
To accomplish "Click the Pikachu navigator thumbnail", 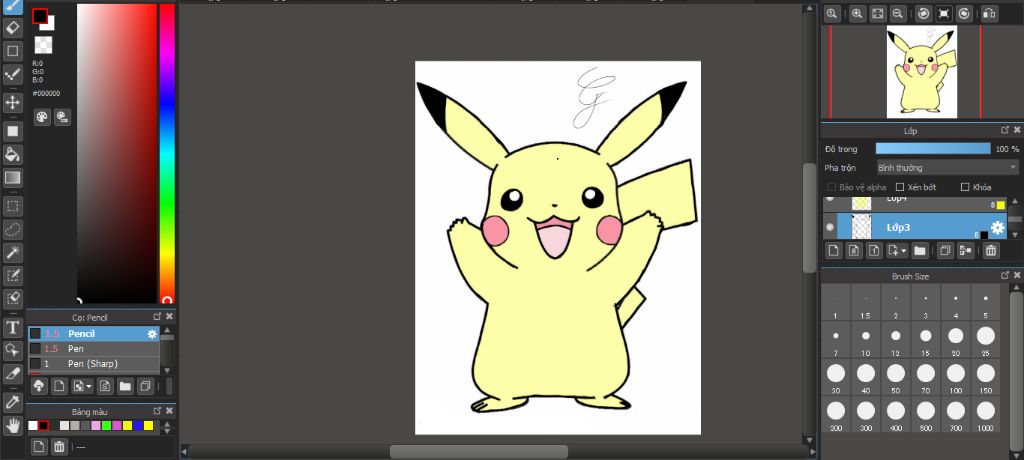I will [x=921, y=72].
